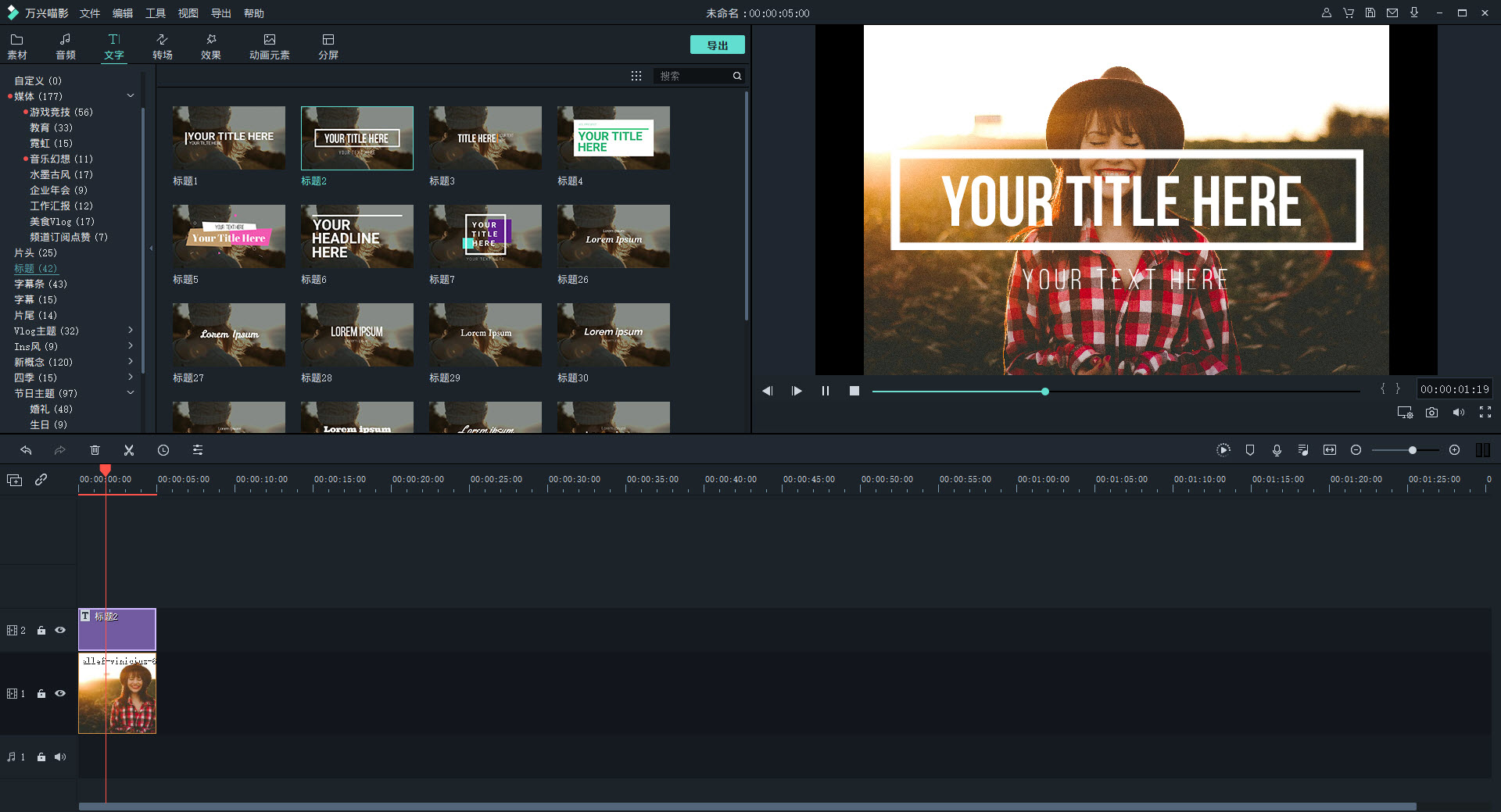Click the delete trash icon in timeline toolbar
Viewport: 1501px width, 812px height.
[x=95, y=450]
